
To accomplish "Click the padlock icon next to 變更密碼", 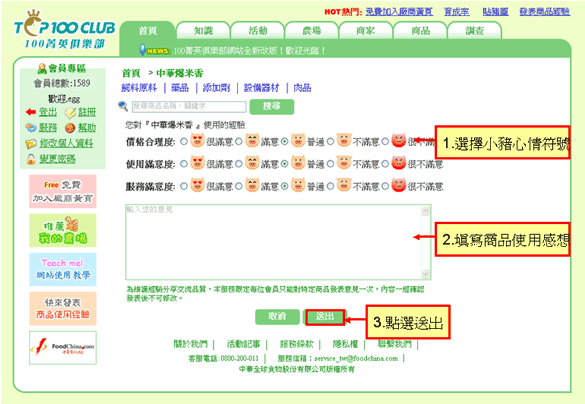I will click(31, 159).
